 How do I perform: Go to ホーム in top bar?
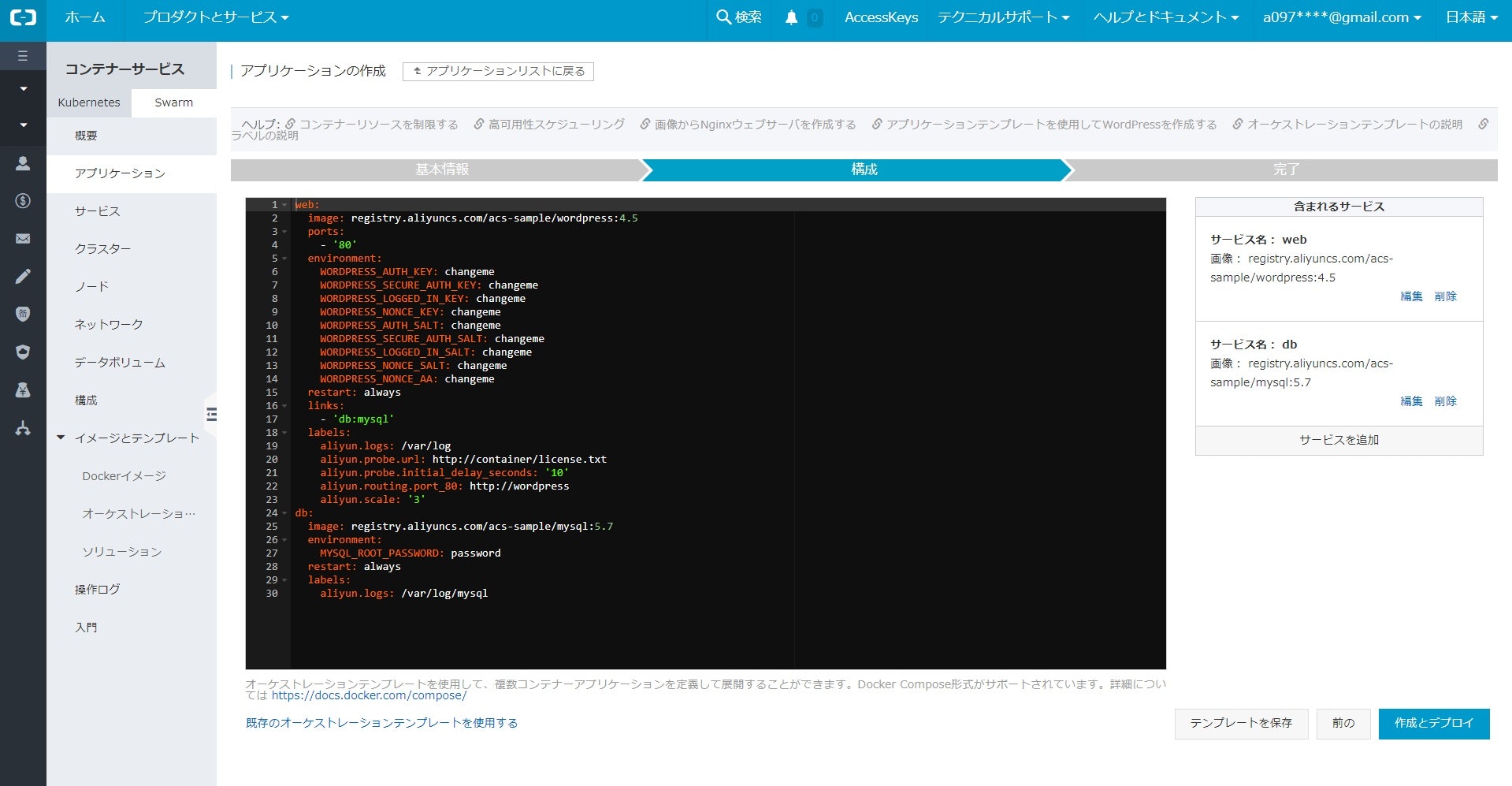[x=85, y=17]
